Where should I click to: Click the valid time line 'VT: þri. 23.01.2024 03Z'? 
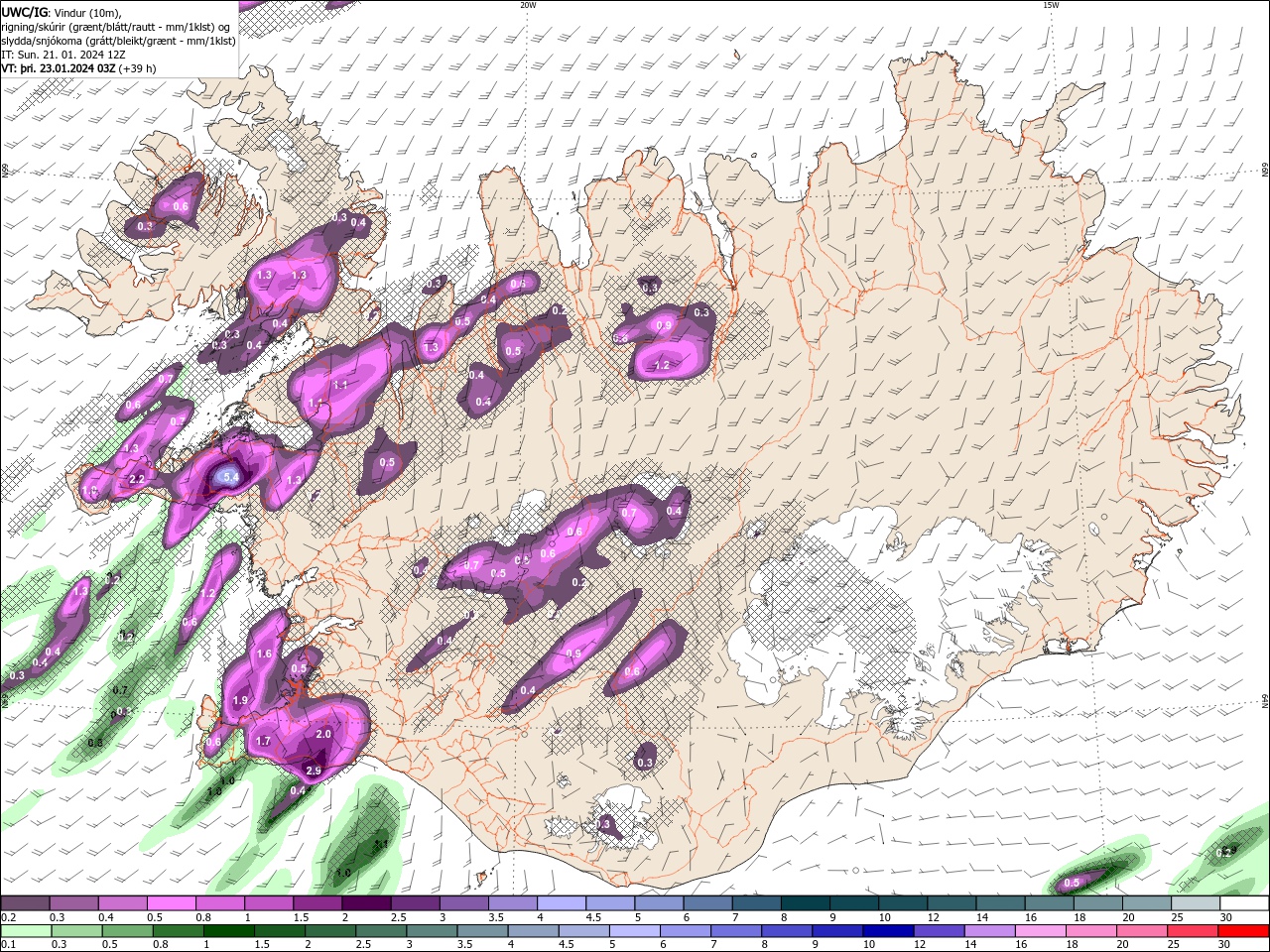pyautogui.click(x=59, y=68)
